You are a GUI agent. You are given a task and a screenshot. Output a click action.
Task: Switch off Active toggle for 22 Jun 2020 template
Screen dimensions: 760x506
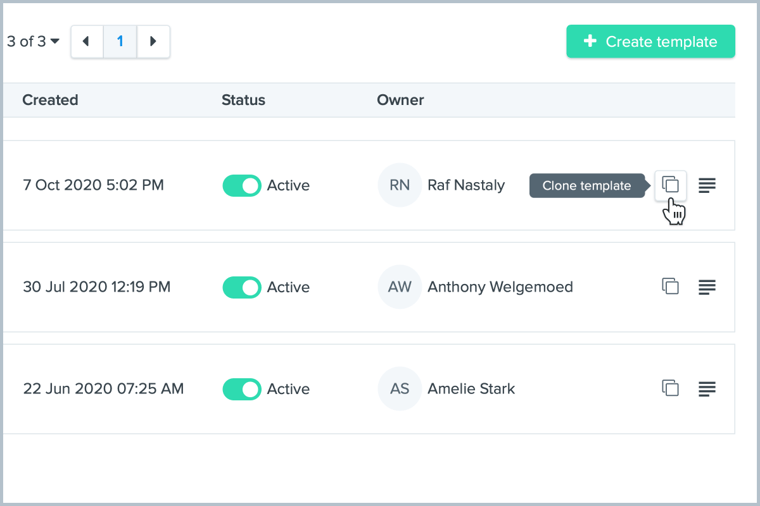click(x=241, y=389)
